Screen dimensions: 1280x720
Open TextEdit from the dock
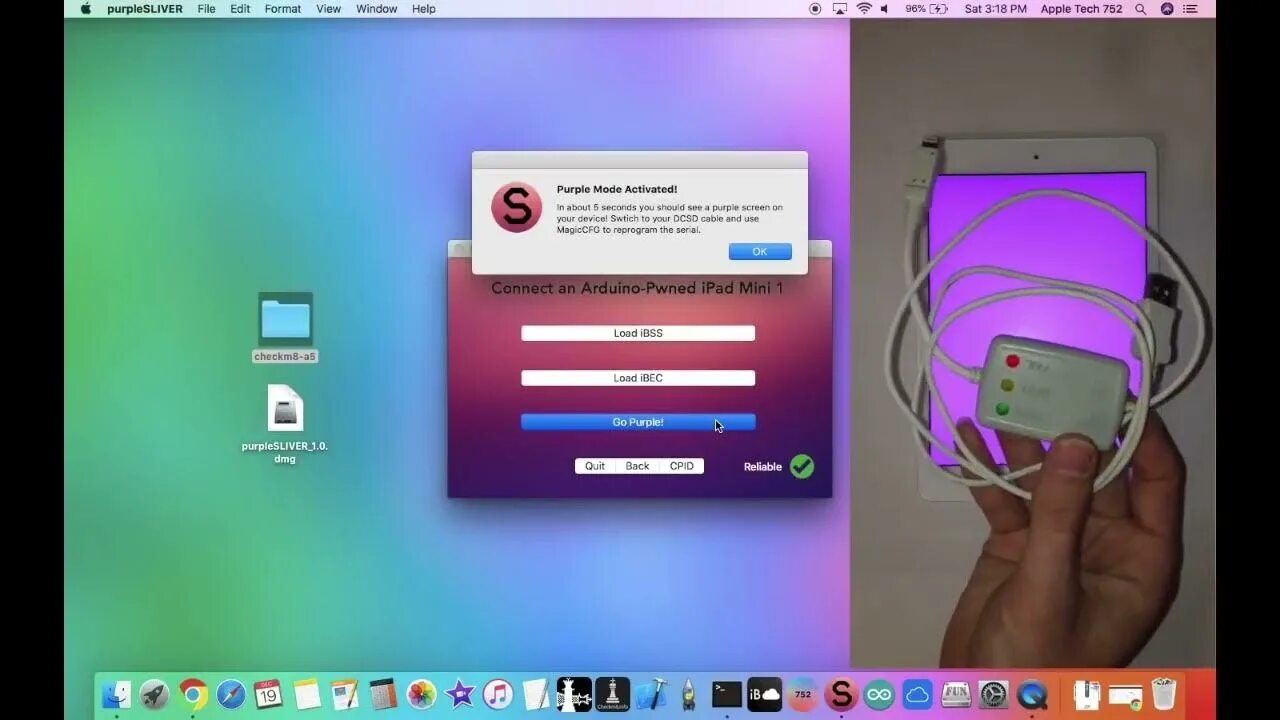coord(536,693)
